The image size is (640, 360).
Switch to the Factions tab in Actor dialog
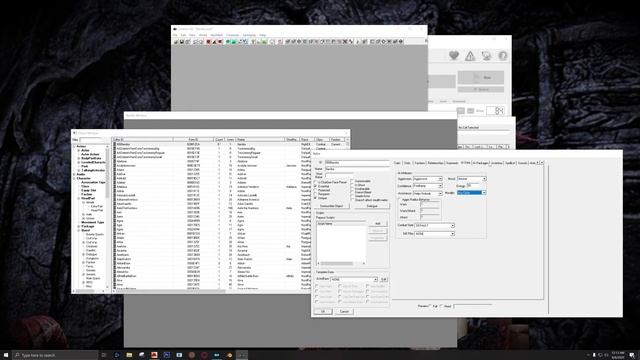(x=419, y=163)
